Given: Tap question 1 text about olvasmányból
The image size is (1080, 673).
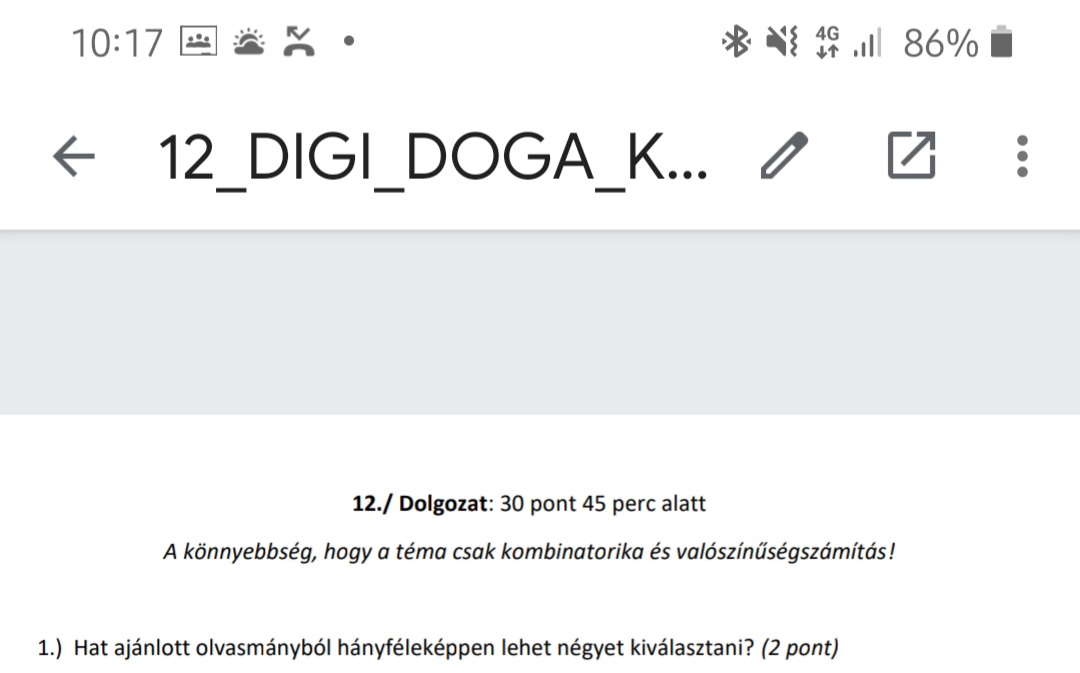Looking at the screenshot, I should (438, 648).
